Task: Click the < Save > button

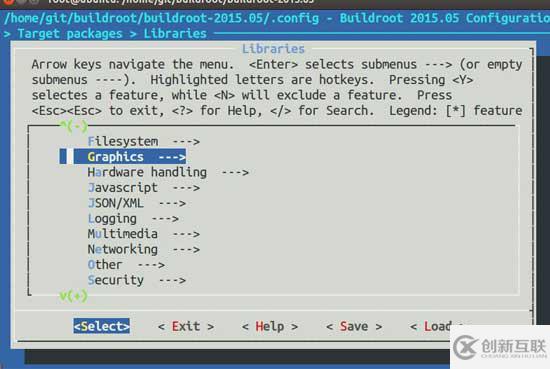Action: [x=354, y=327]
